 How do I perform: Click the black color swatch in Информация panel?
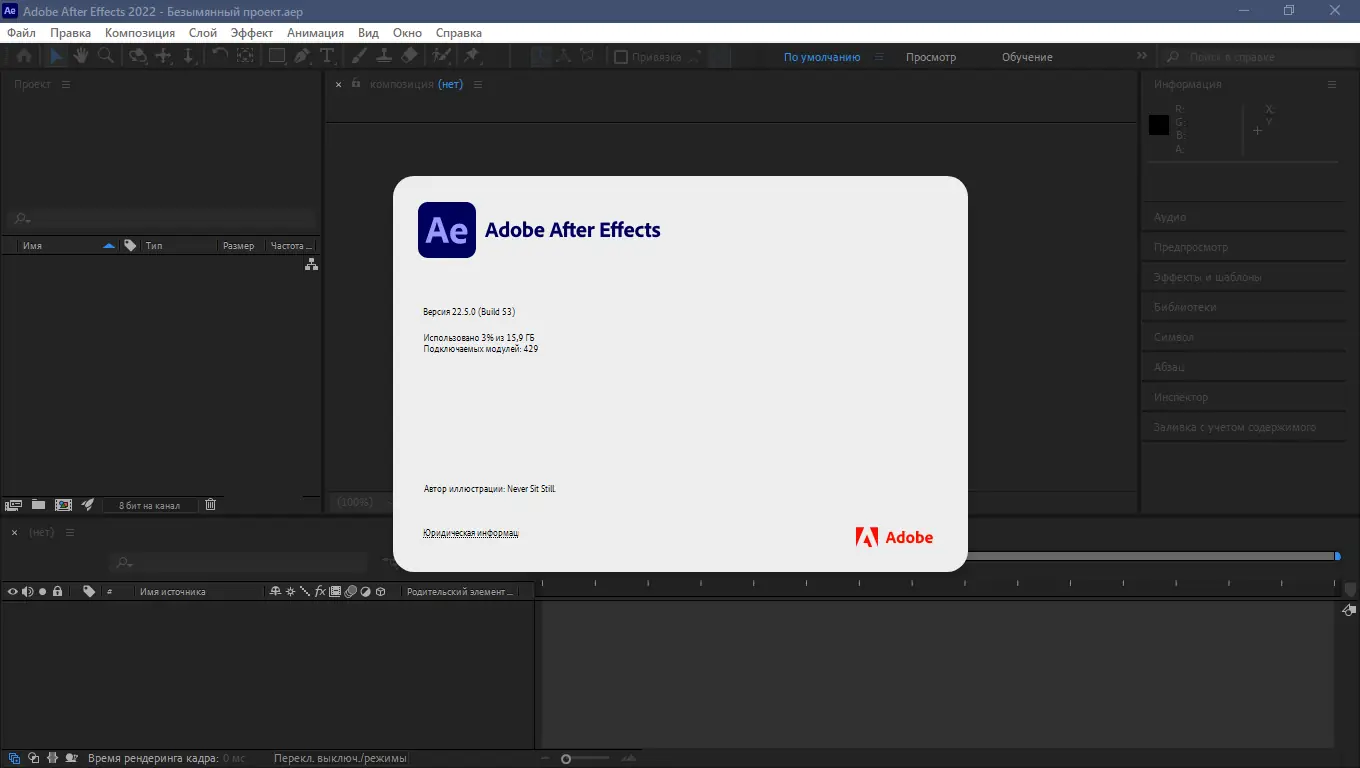click(1159, 125)
